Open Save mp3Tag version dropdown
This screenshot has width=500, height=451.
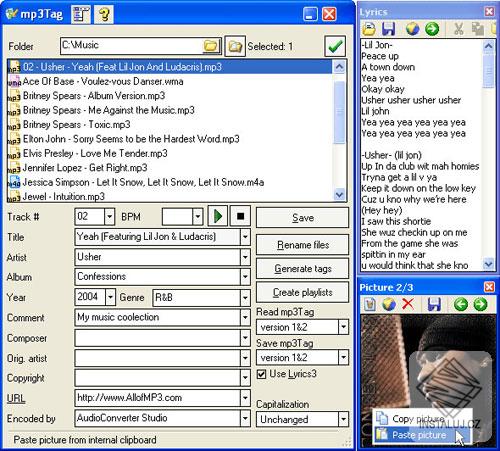(343, 358)
